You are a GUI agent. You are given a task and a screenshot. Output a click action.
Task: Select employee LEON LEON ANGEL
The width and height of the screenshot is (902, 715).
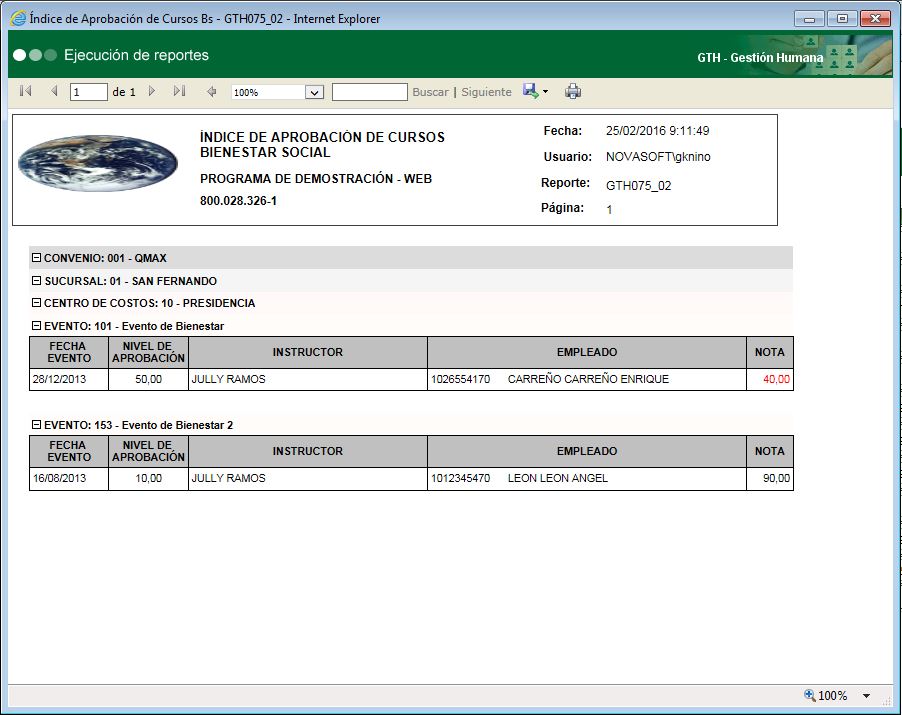coord(558,478)
